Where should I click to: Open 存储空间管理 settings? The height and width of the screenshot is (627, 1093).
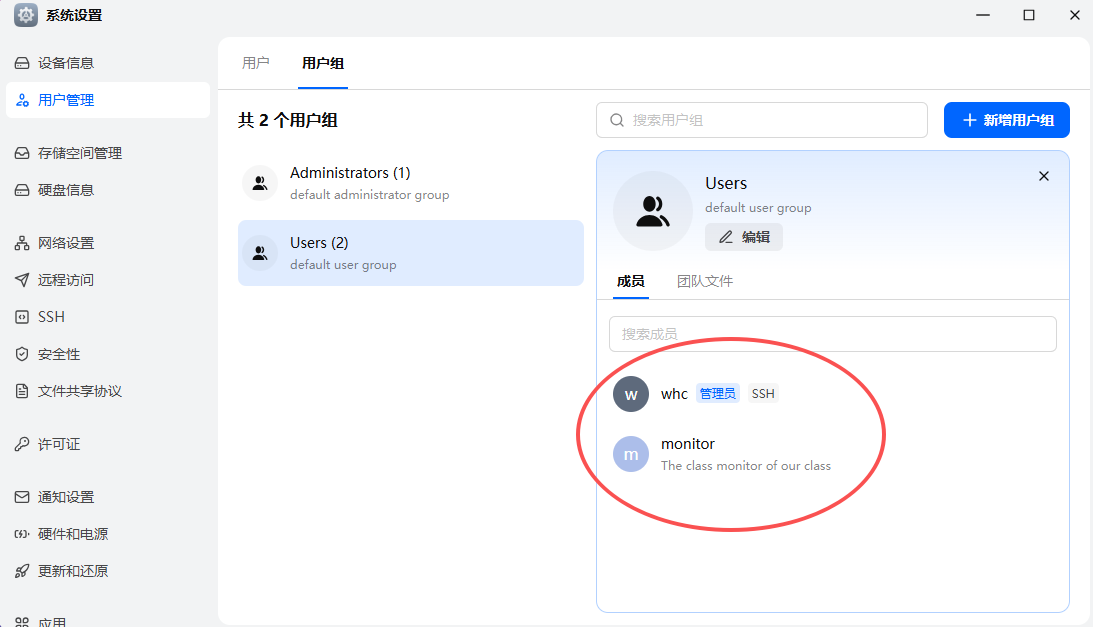tap(107, 153)
